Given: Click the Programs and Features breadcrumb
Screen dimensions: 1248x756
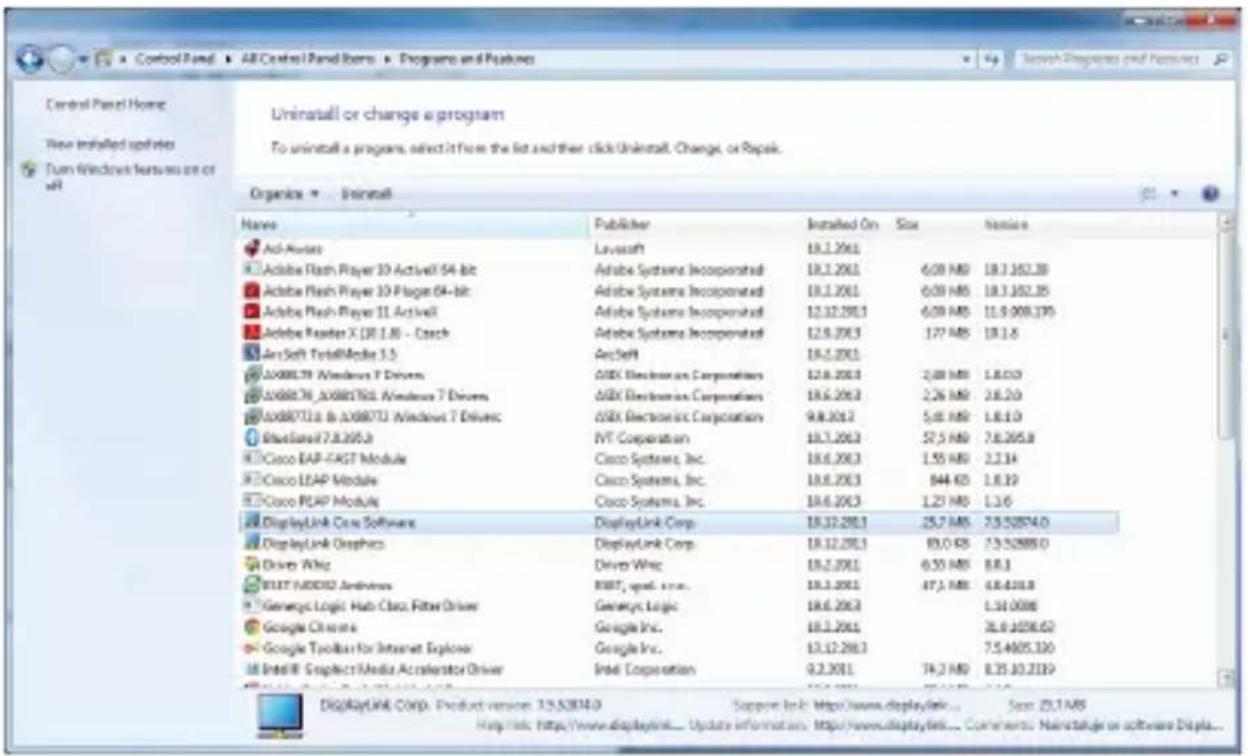Looking at the screenshot, I should click(x=466, y=60).
